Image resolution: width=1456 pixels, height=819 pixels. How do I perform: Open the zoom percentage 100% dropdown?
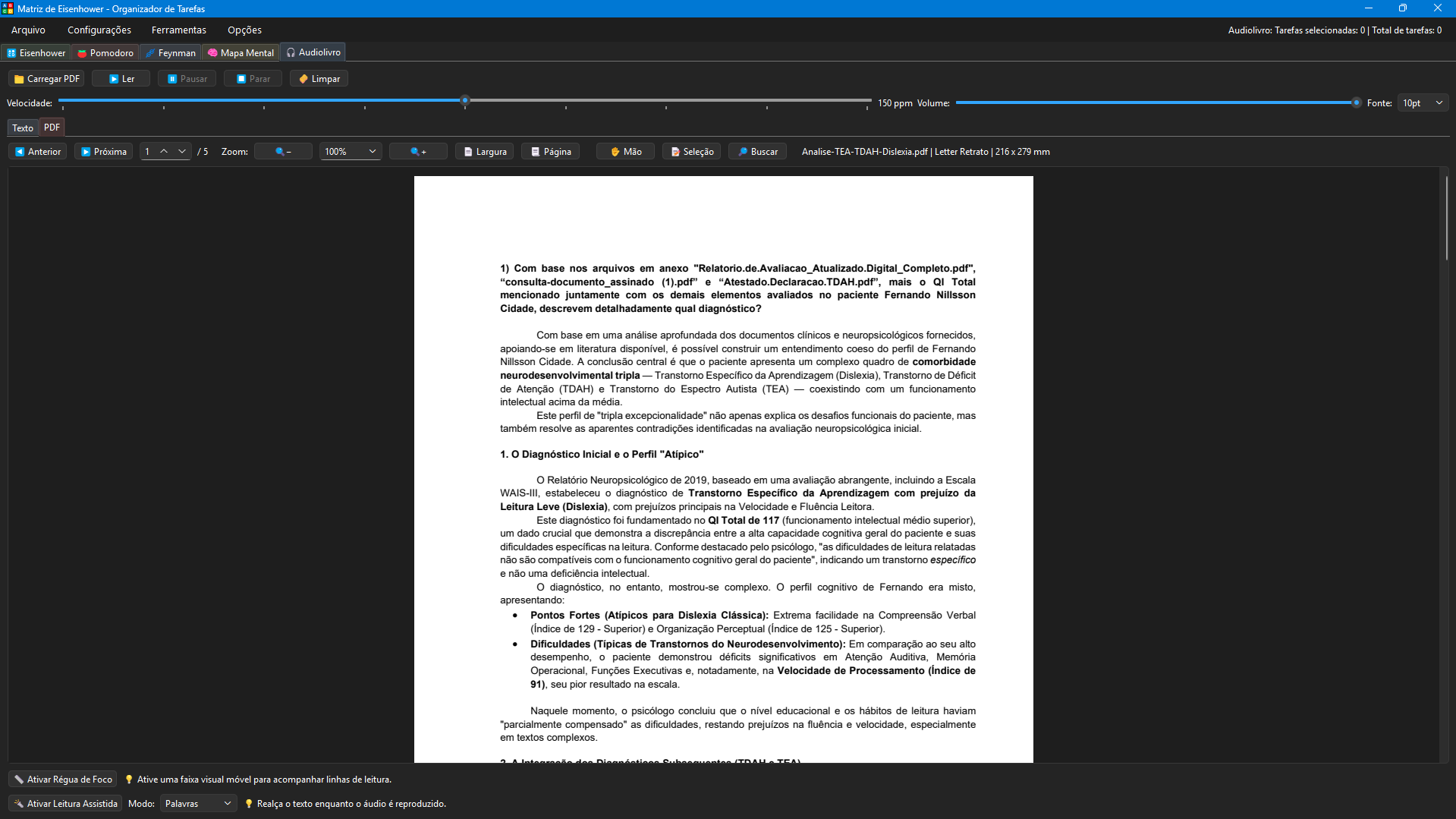[x=351, y=152]
